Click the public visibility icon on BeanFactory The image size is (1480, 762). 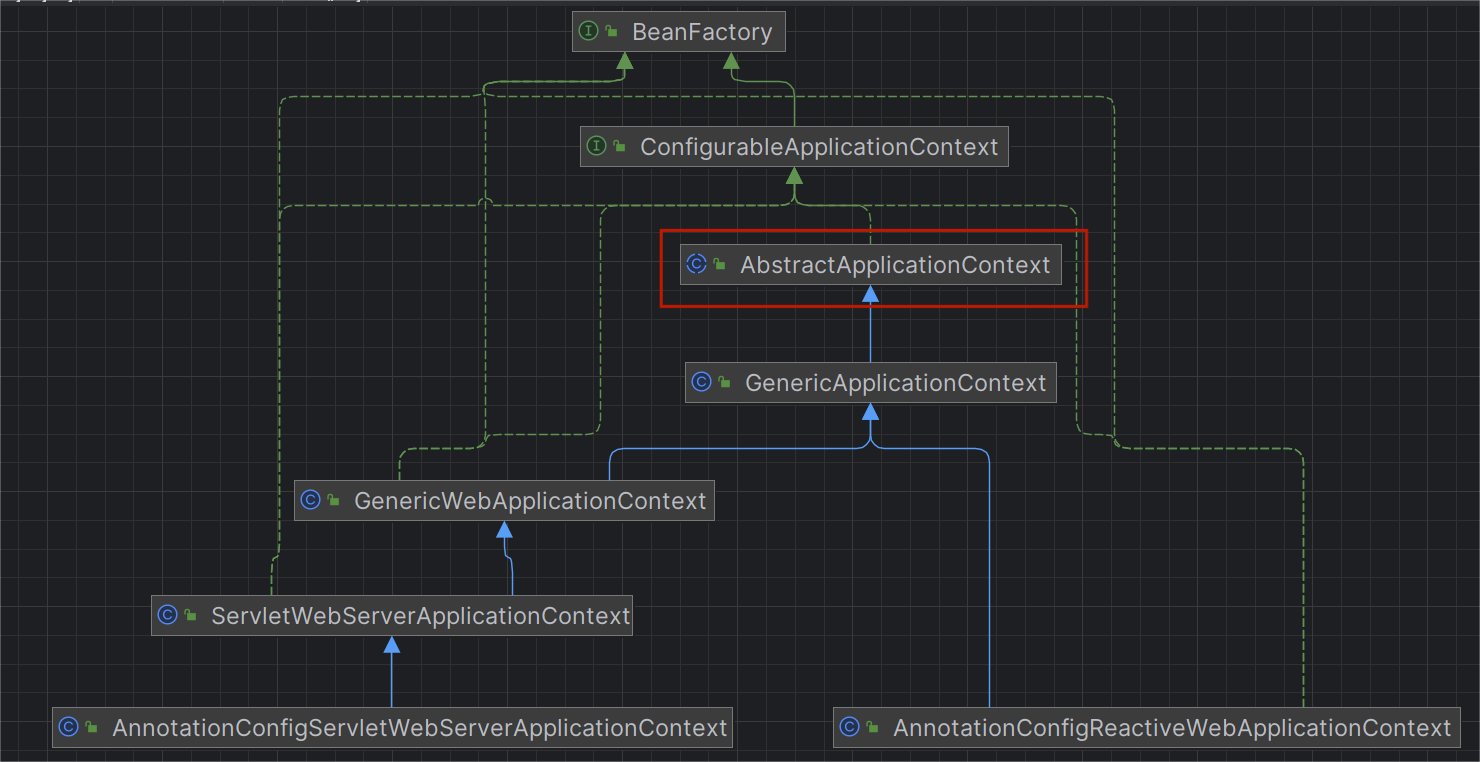click(611, 33)
